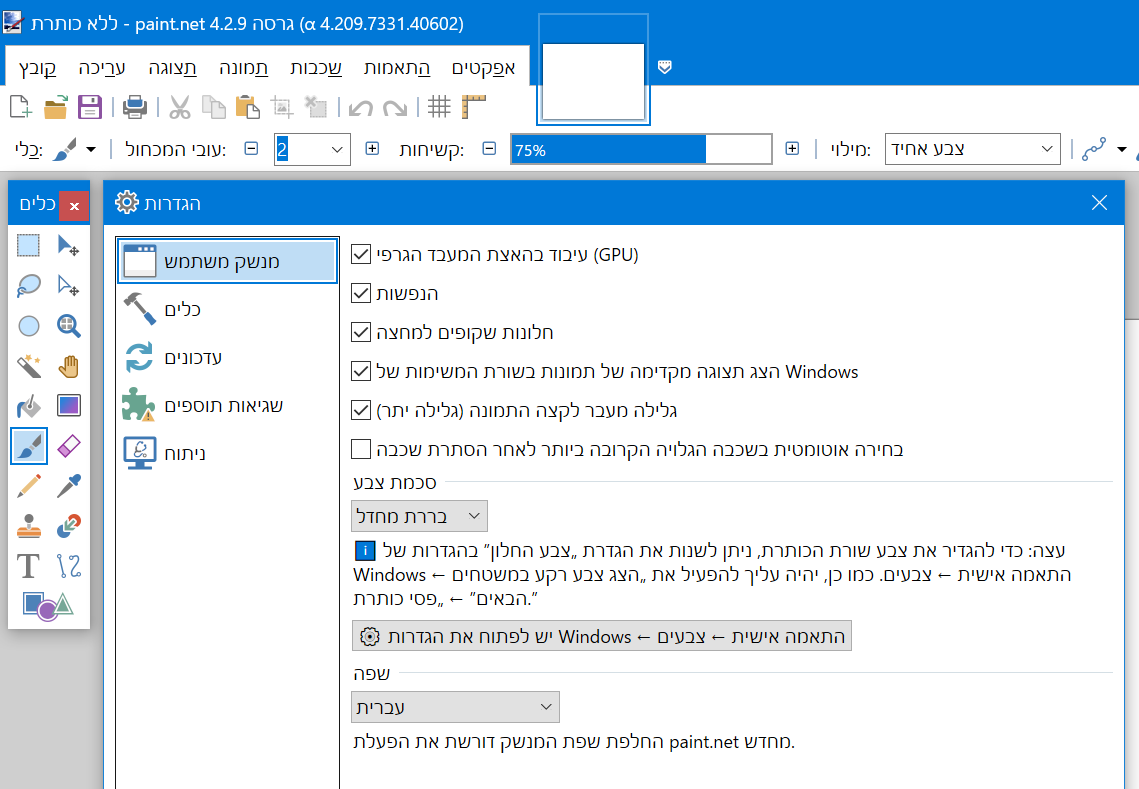This screenshot has height=789, width=1139.
Task: Select the שגיאות תוספים settings category
Action: 227,405
